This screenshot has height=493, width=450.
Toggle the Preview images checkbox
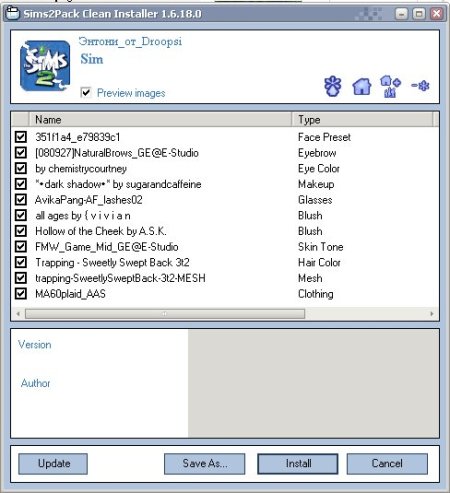[86, 92]
